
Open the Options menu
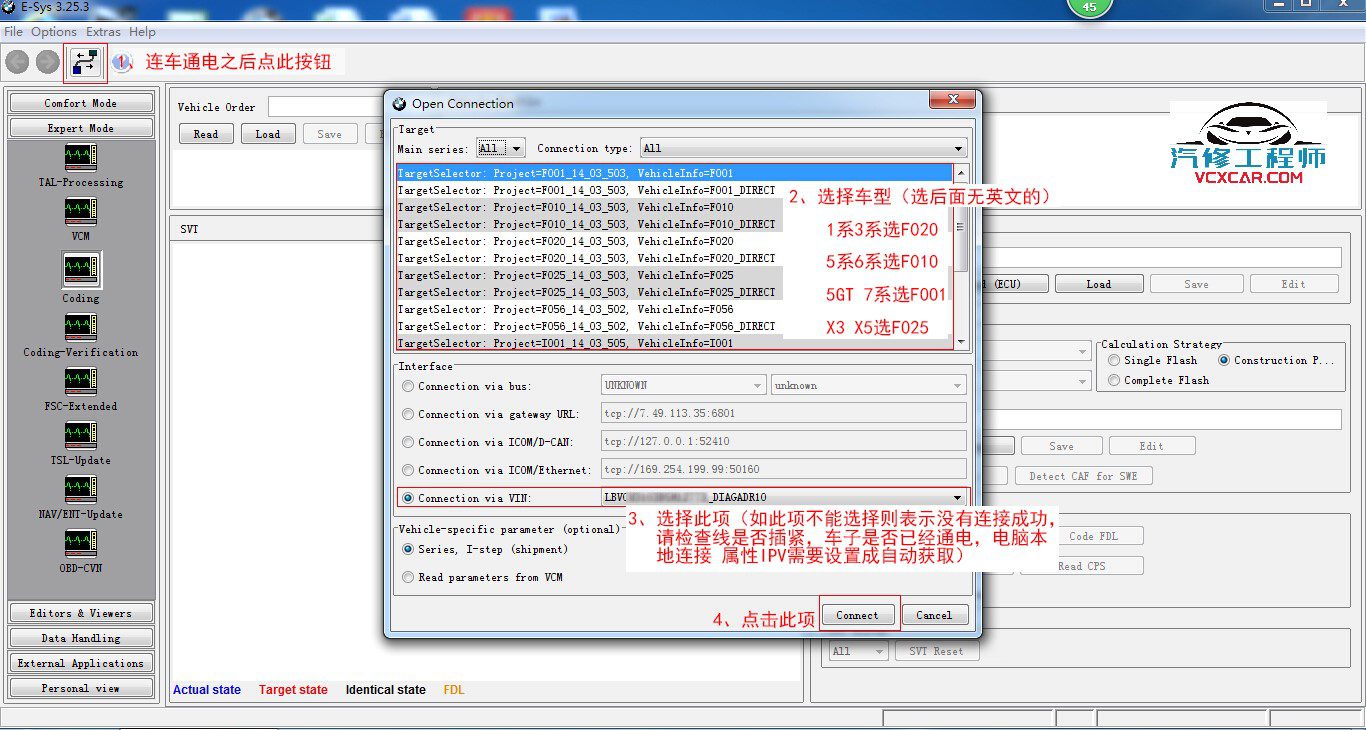54,32
